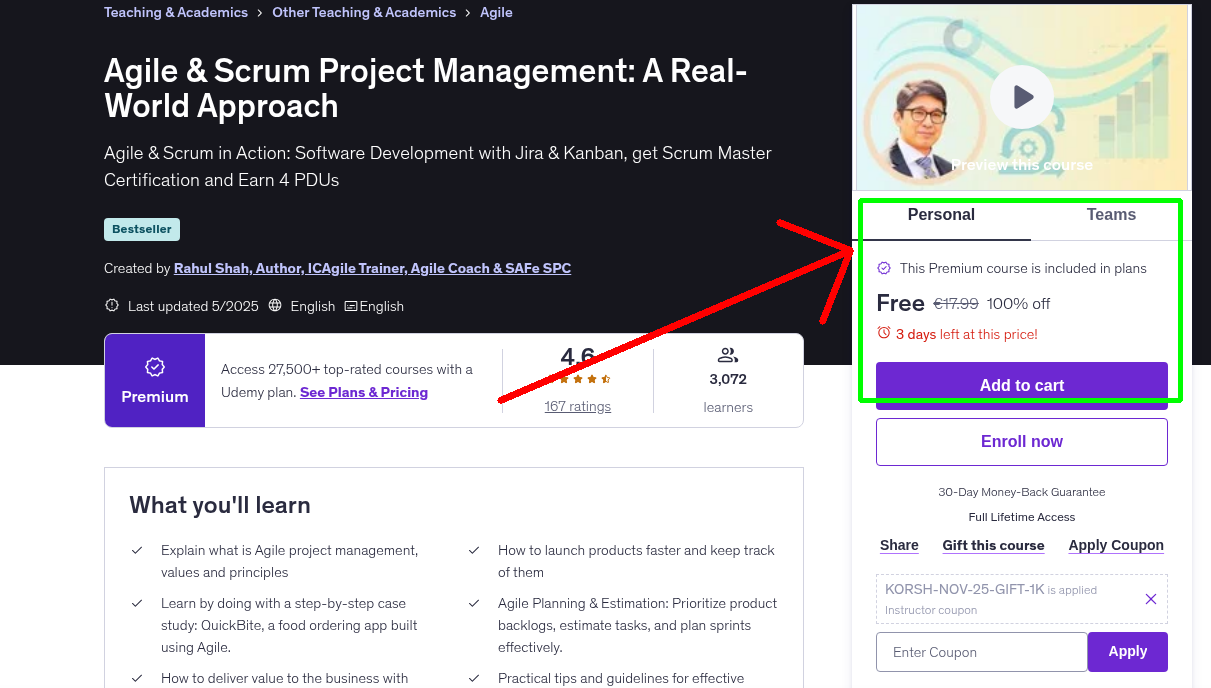Click the Enroll now button
1211x688 pixels.
pyautogui.click(x=1021, y=441)
